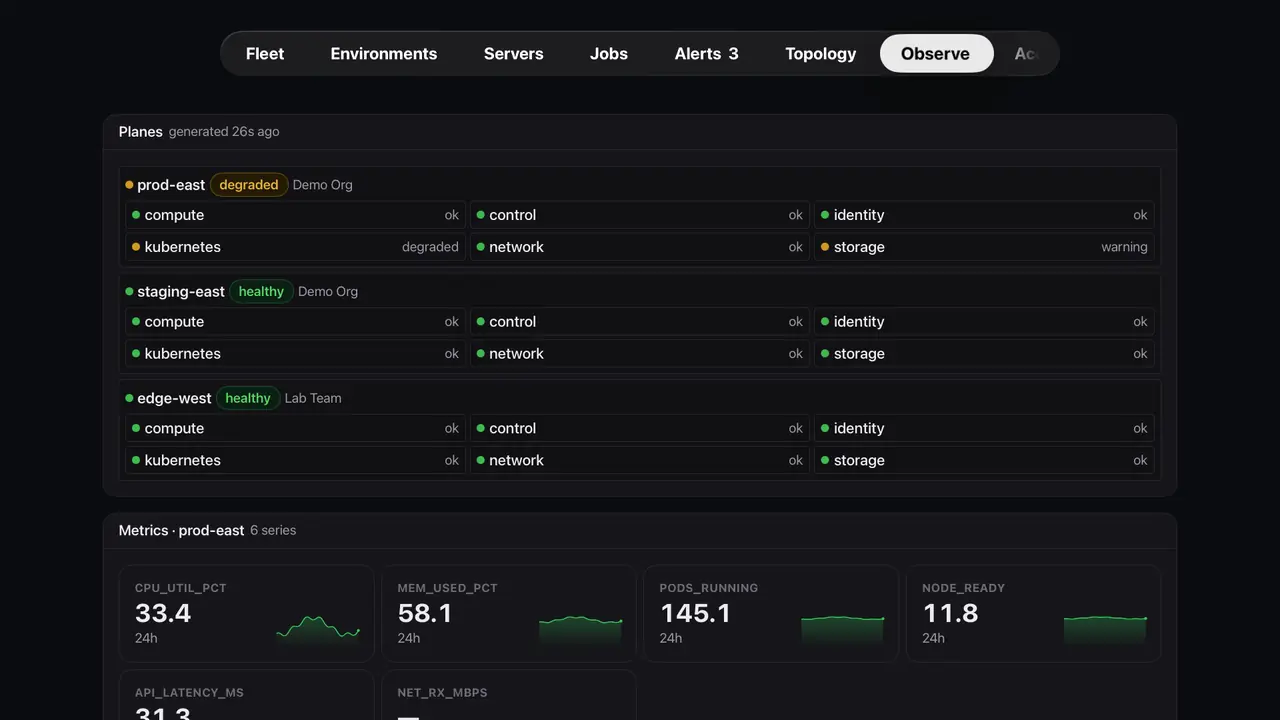Screen dimensions: 1280x720
Task: Open the prod-east plane name
Action: point(171,185)
